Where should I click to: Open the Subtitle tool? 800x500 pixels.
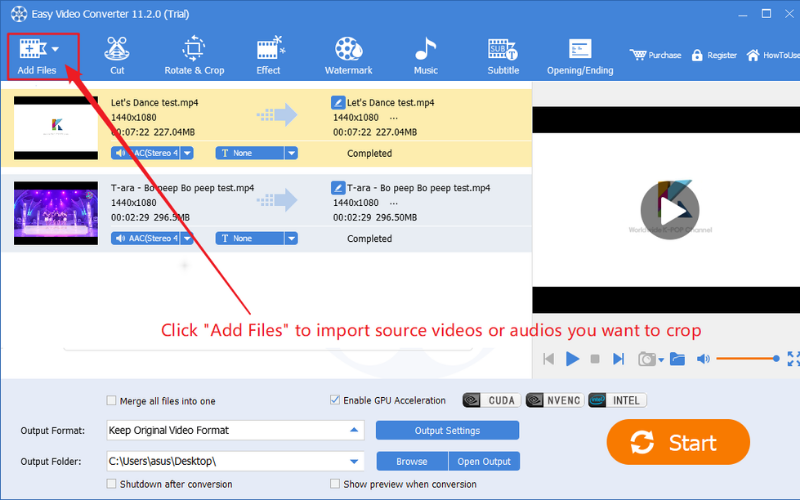pyautogui.click(x=503, y=56)
